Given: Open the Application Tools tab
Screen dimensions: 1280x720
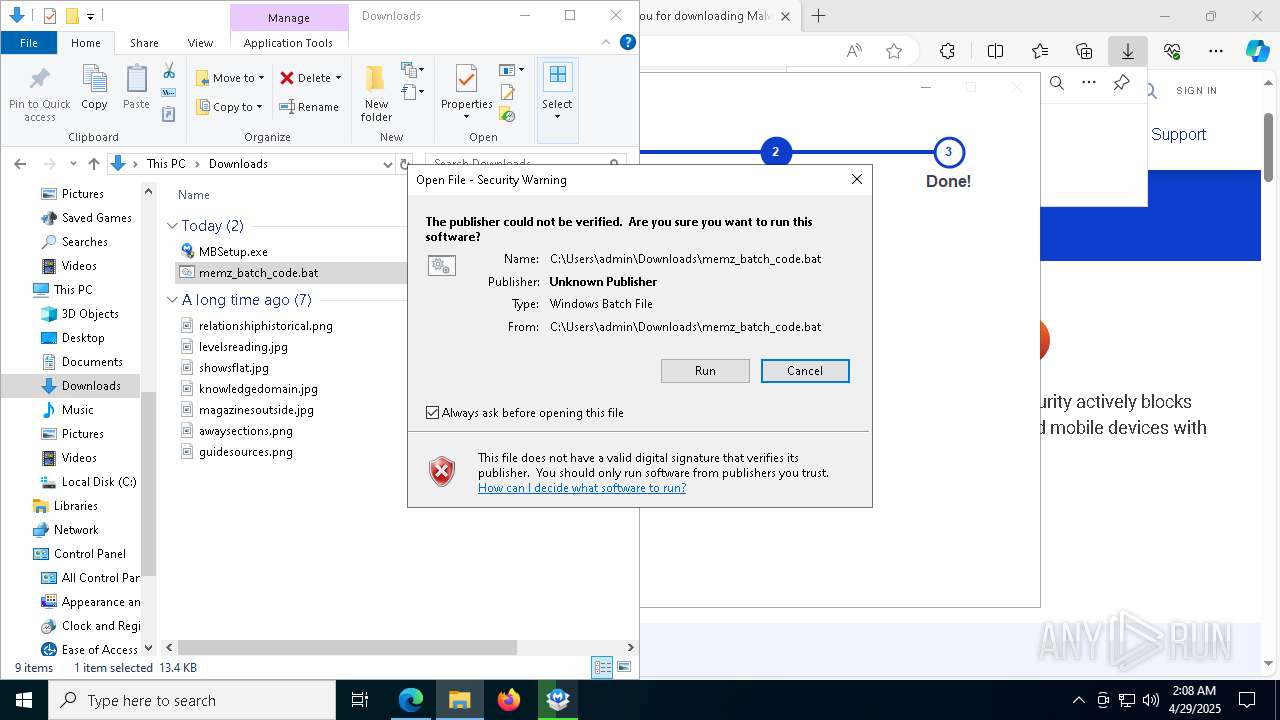Looking at the screenshot, I should click(288, 43).
